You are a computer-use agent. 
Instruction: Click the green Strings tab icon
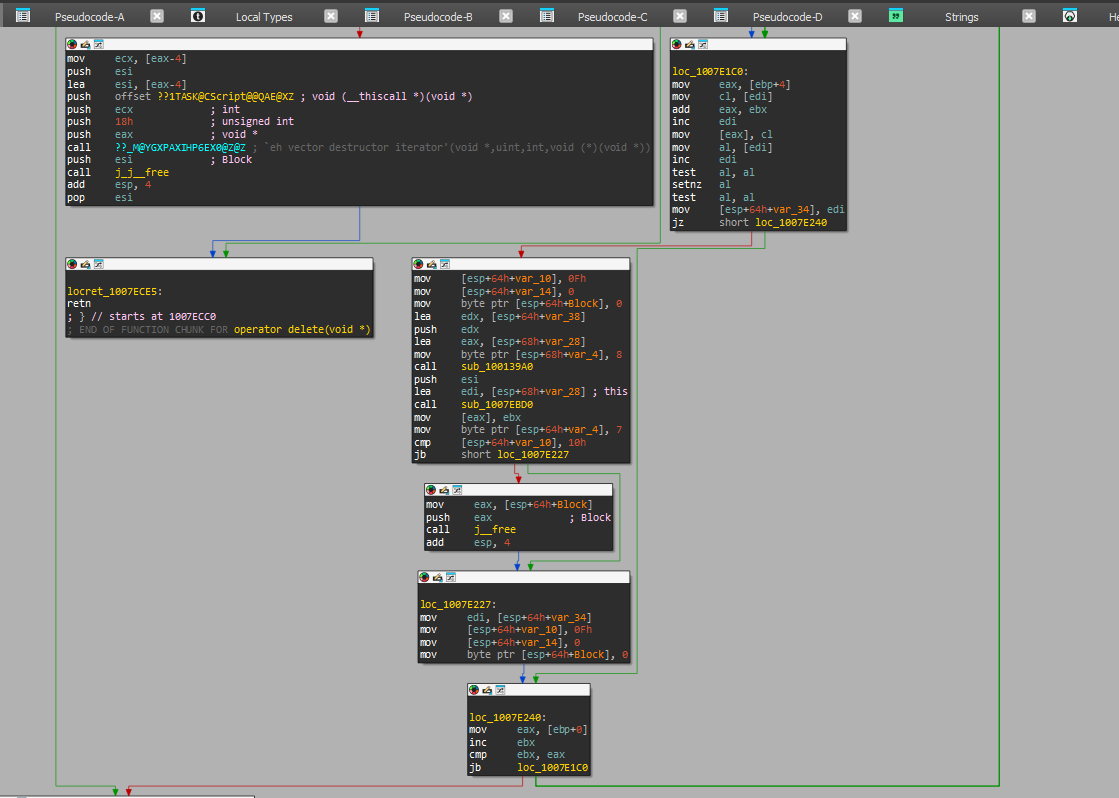tap(896, 16)
